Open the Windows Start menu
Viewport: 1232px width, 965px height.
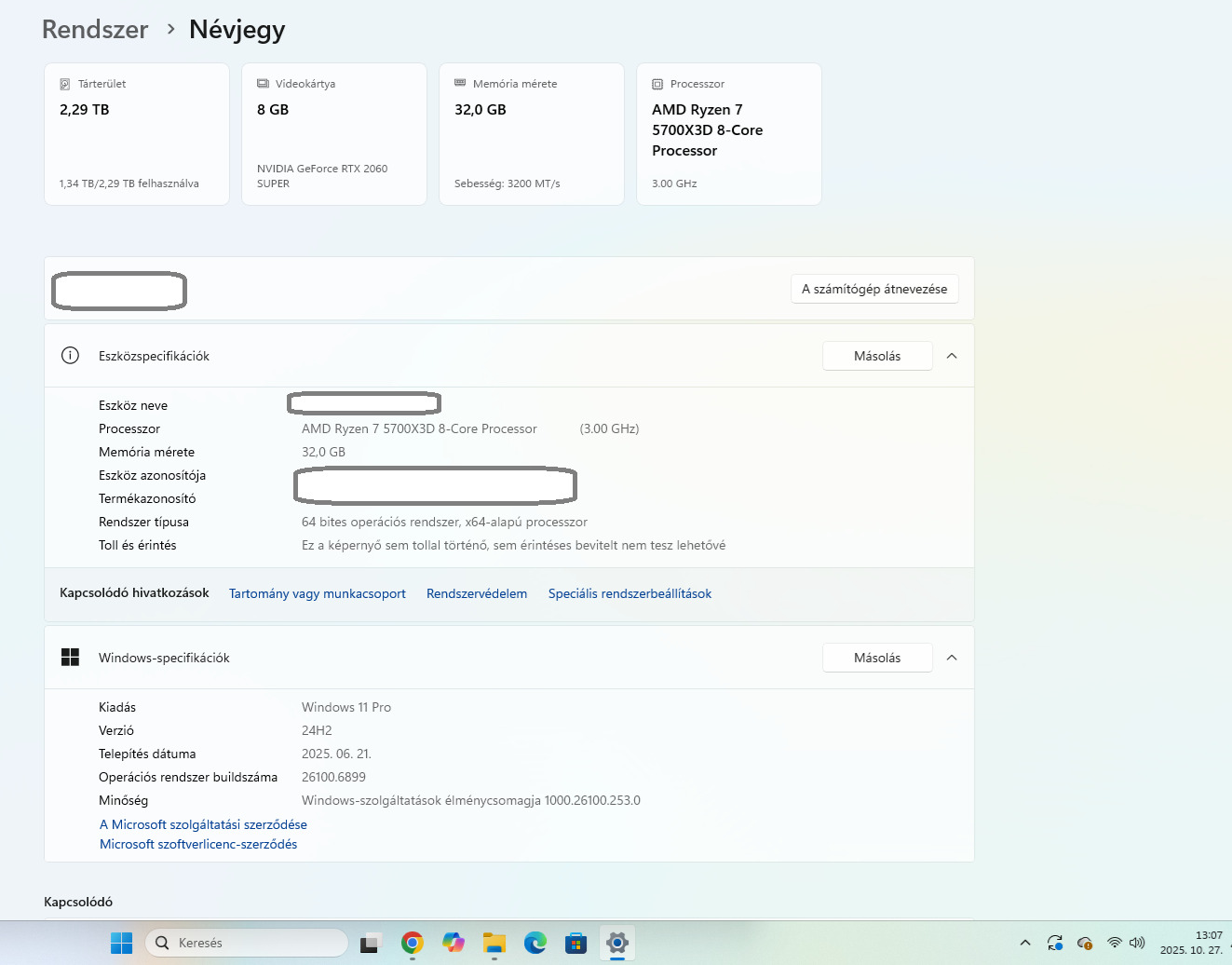click(x=122, y=943)
